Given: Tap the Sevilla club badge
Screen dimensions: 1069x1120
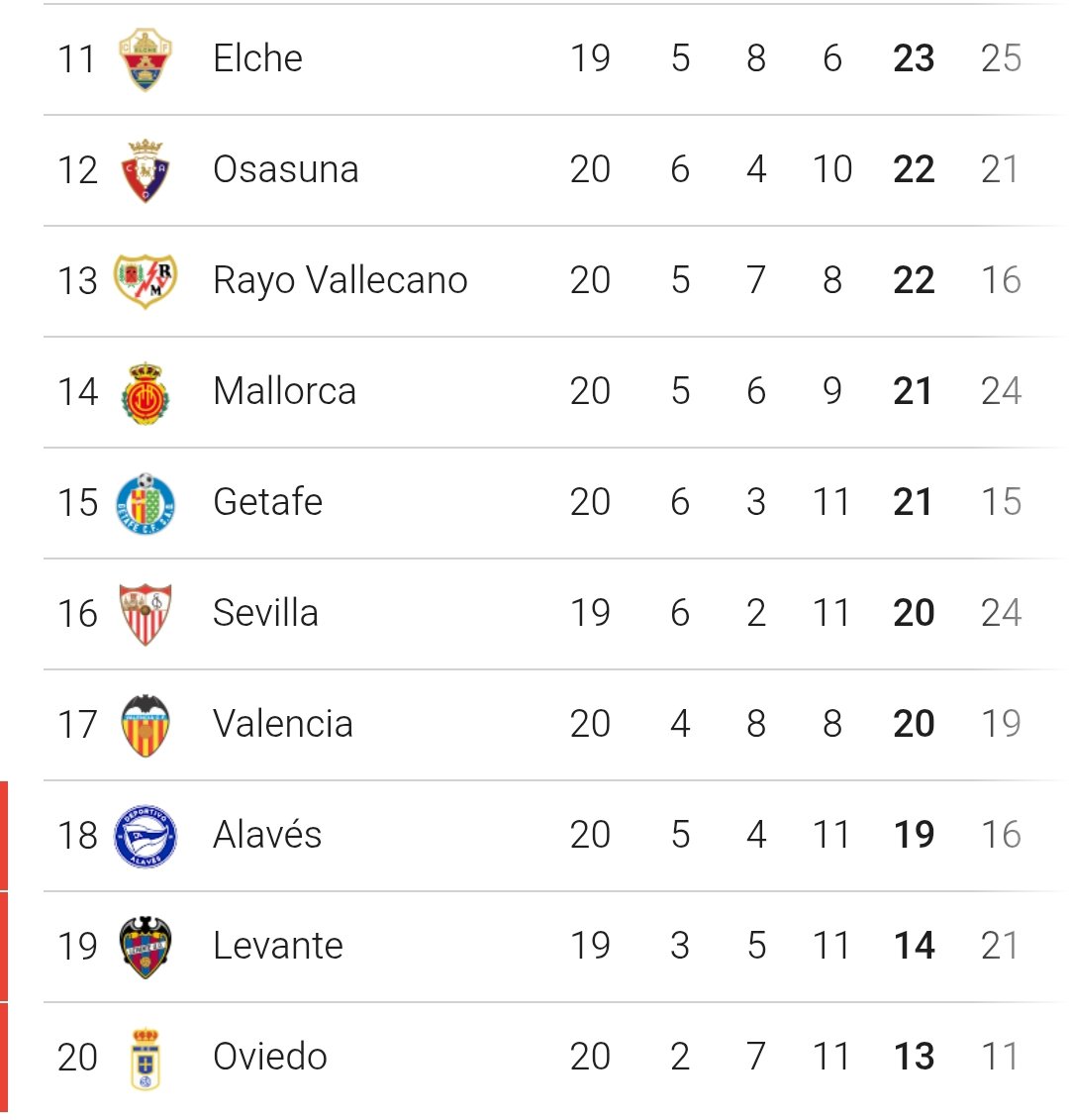Looking at the screenshot, I should pyautogui.click(x=146, y=614).
